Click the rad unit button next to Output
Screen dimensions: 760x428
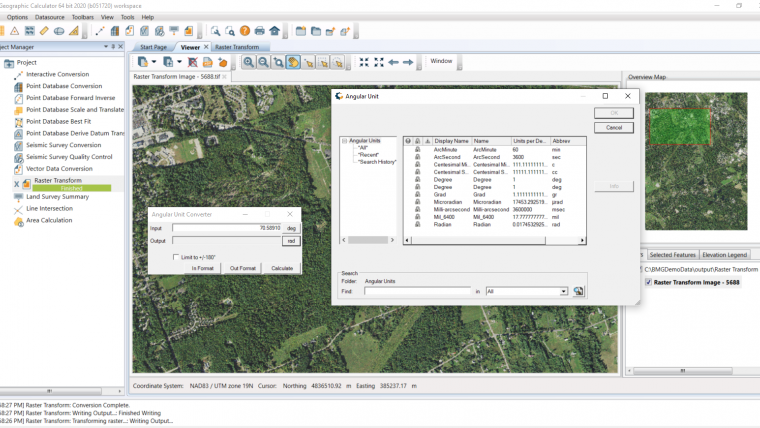click(291, 241)
